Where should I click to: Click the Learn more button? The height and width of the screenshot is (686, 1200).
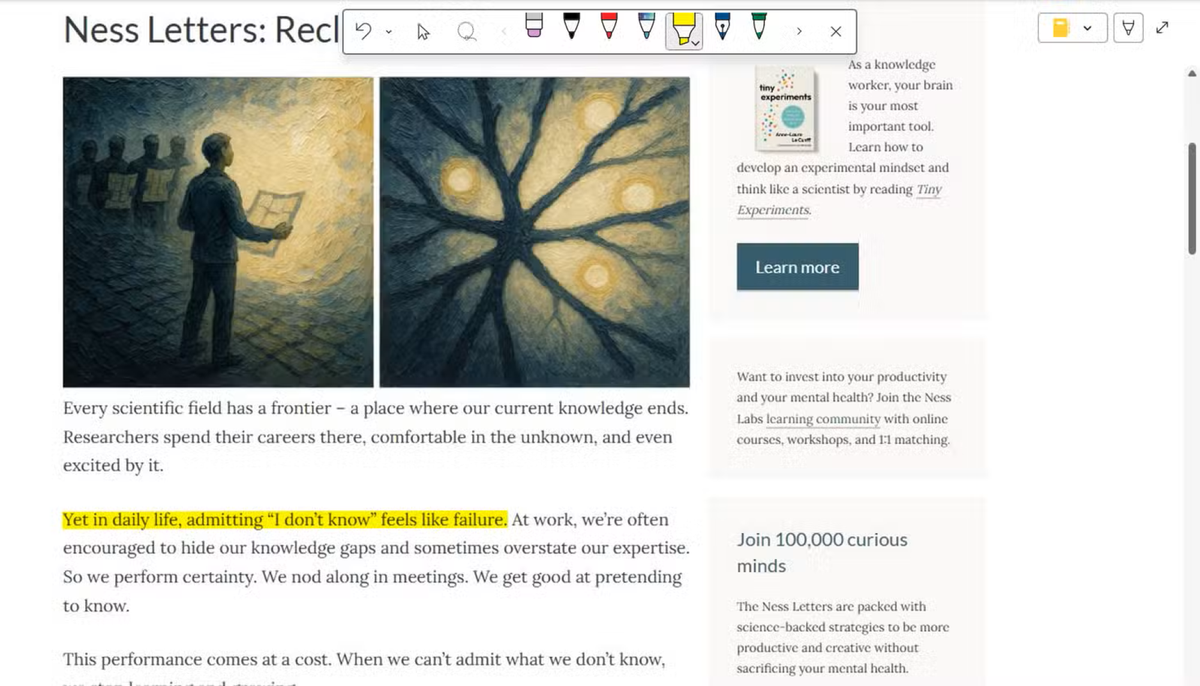pyautogui.click(x=797, y=267)
